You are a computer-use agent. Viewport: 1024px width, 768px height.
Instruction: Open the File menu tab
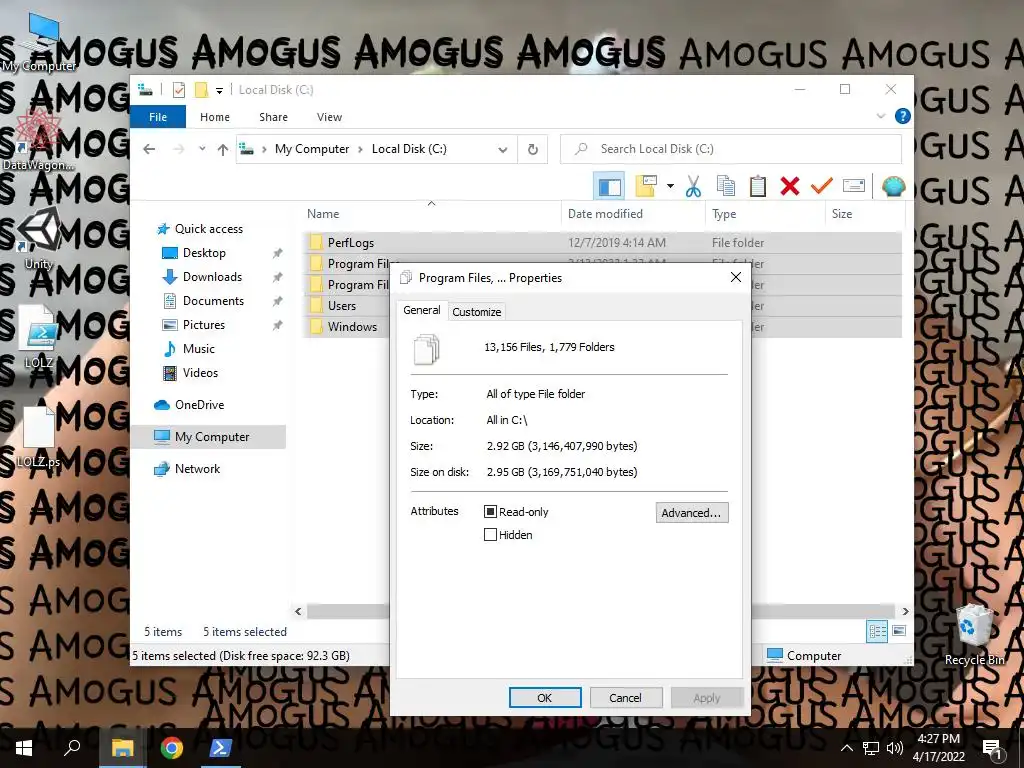158,117
